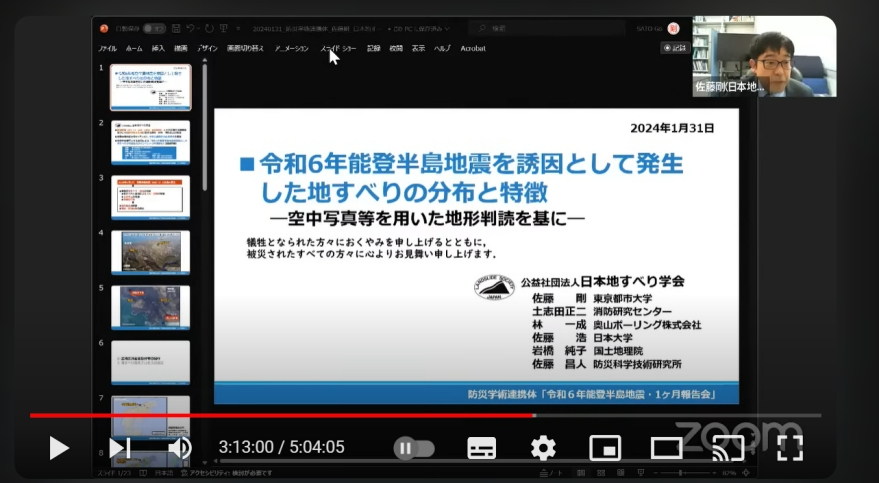The image size is (879, 483).
Task: Click the PowerPoint 検索 search box
Action: 547,28
